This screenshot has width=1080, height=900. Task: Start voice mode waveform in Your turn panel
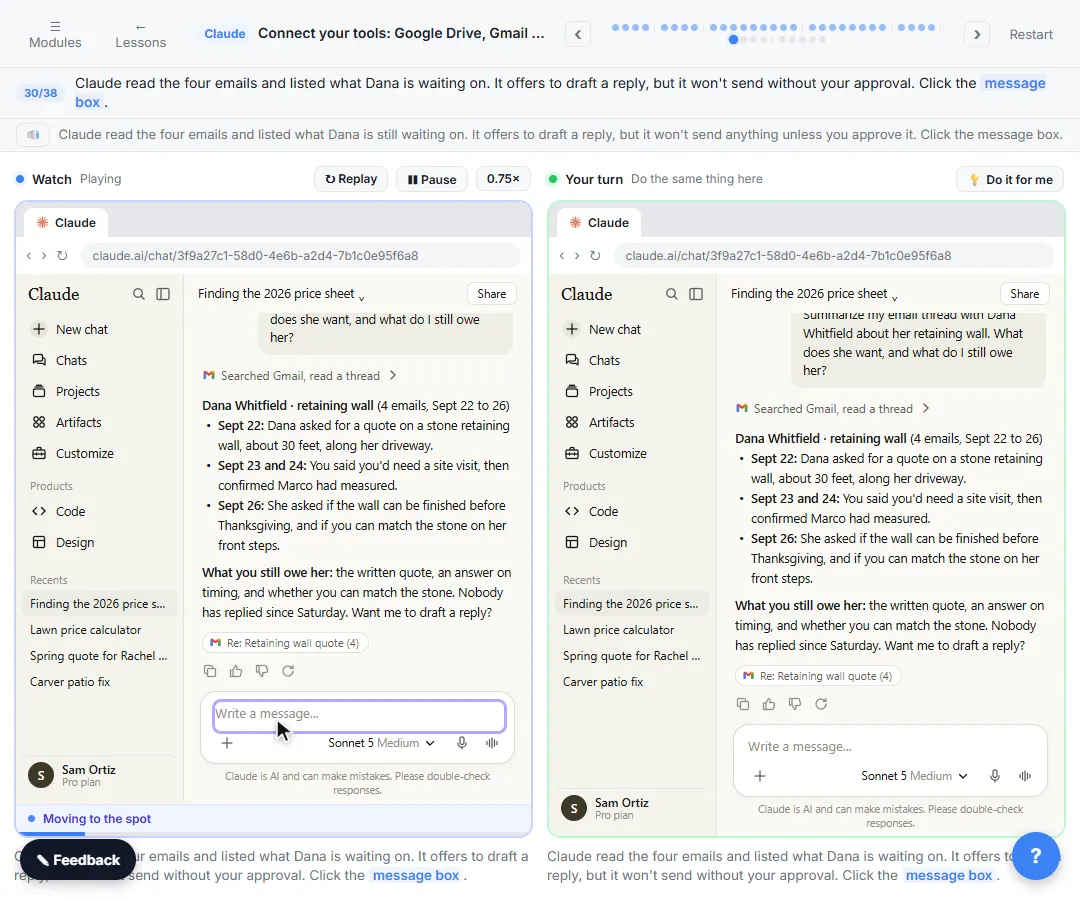[1025, 776]
